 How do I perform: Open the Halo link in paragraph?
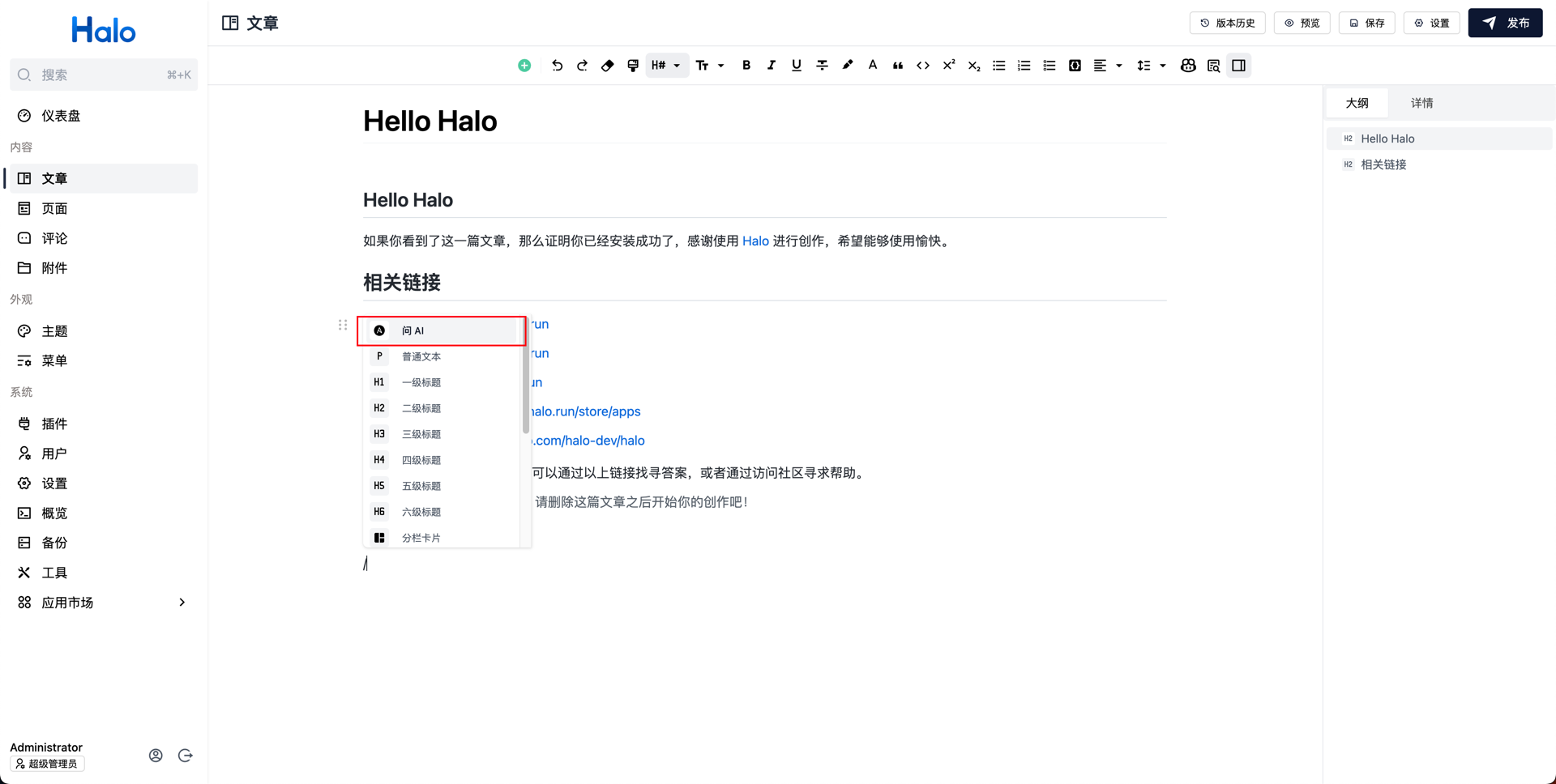(755, 241)
